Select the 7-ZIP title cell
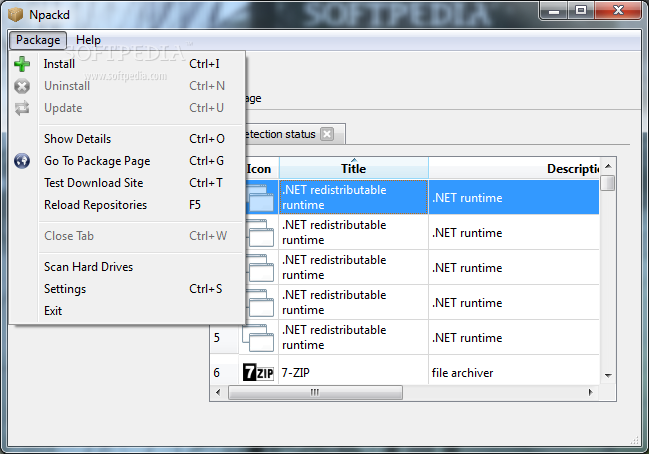This screenshot has width=649, height=454. (353, 372)
